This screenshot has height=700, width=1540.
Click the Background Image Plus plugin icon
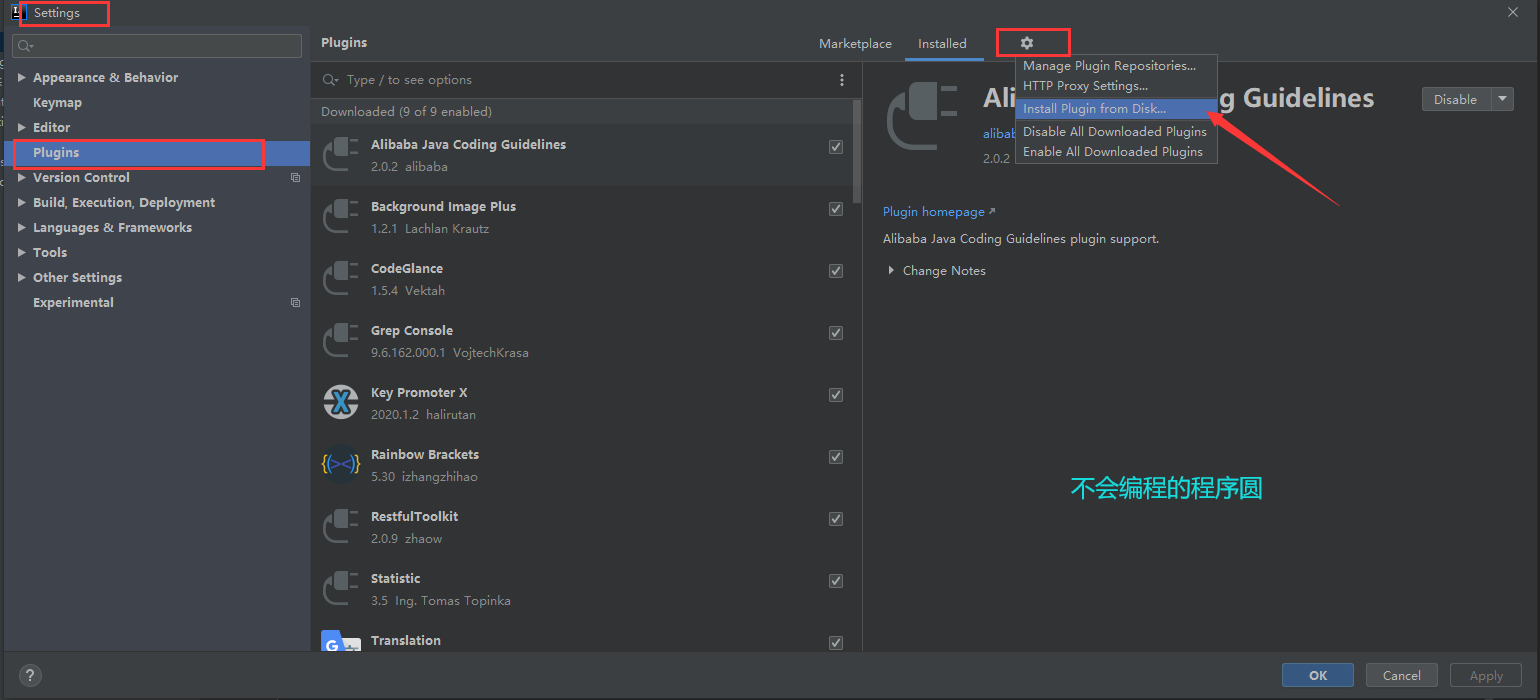[x=341, y=217]
